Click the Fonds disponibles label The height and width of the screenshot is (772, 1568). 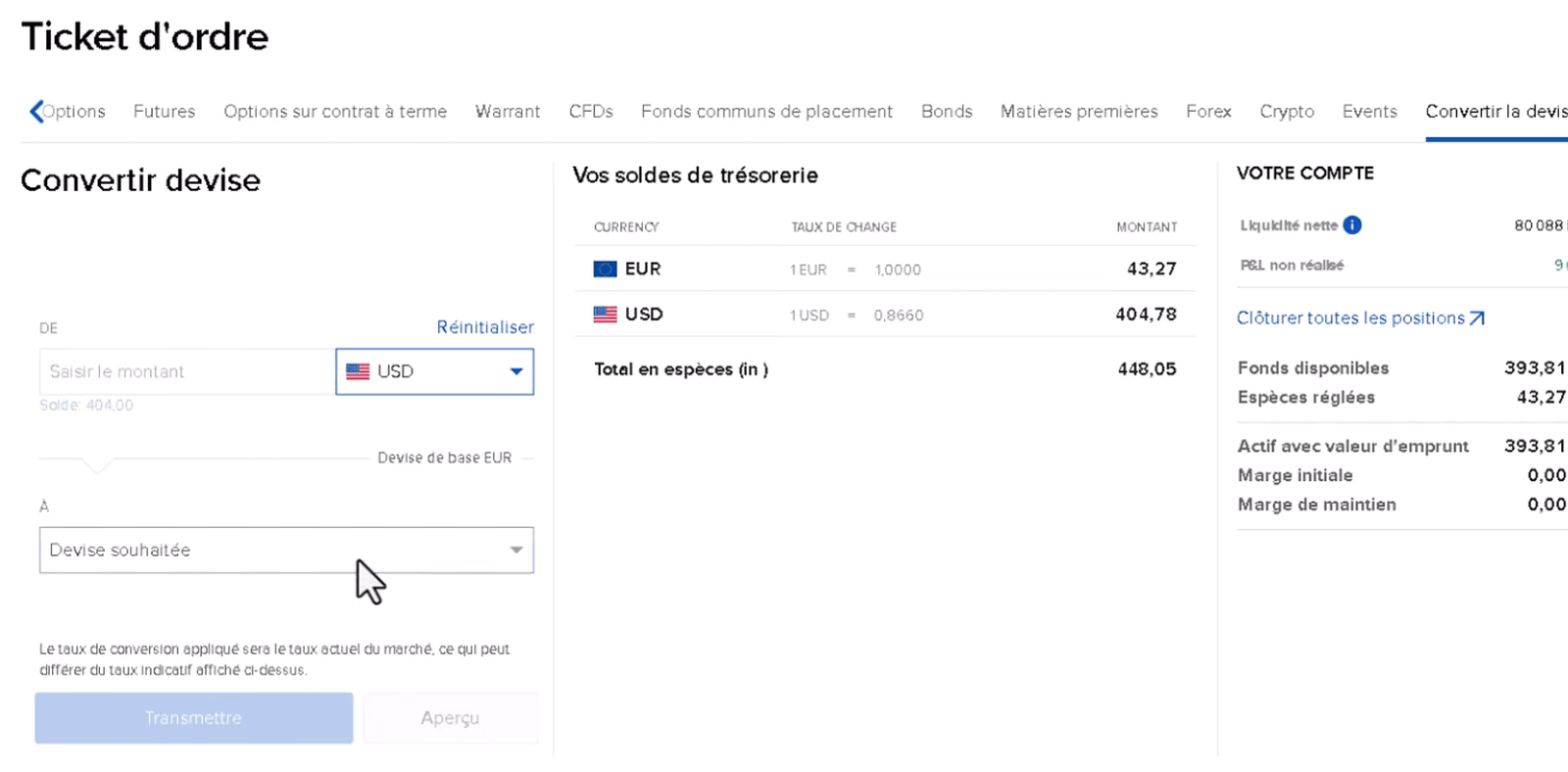coord(1313,368)
